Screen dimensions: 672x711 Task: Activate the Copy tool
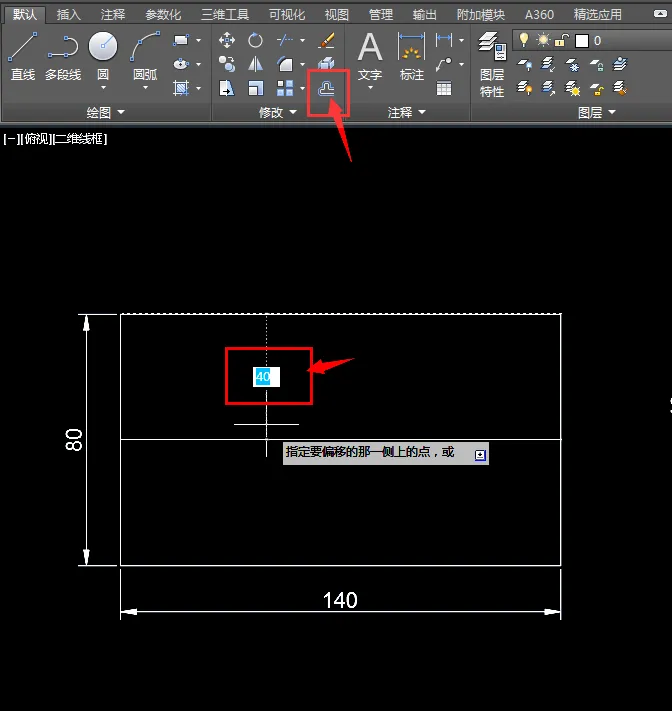[227, 64]
